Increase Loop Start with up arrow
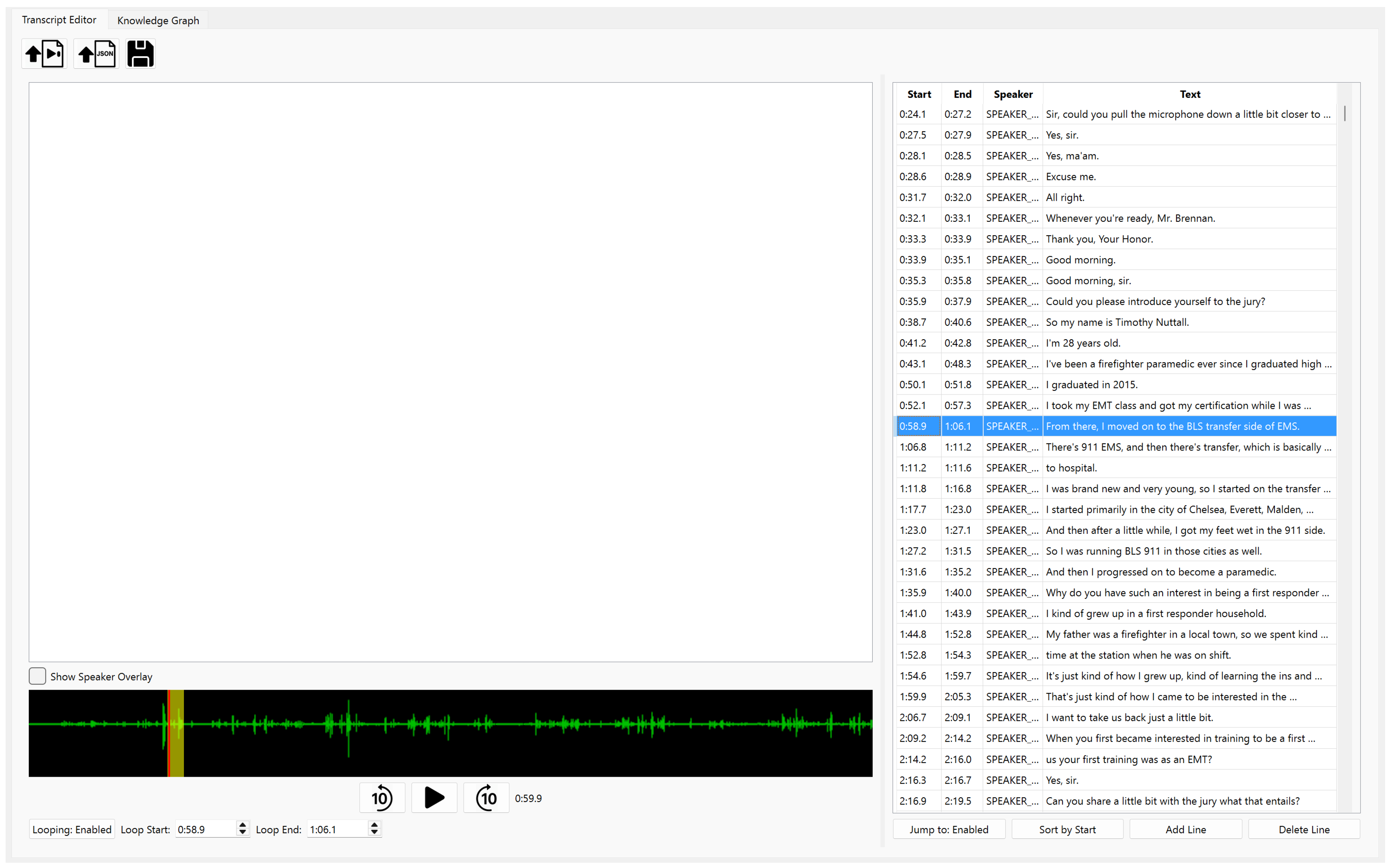Image resolution: width=1390 pixels, height=868 pixels. click(242, 825)
